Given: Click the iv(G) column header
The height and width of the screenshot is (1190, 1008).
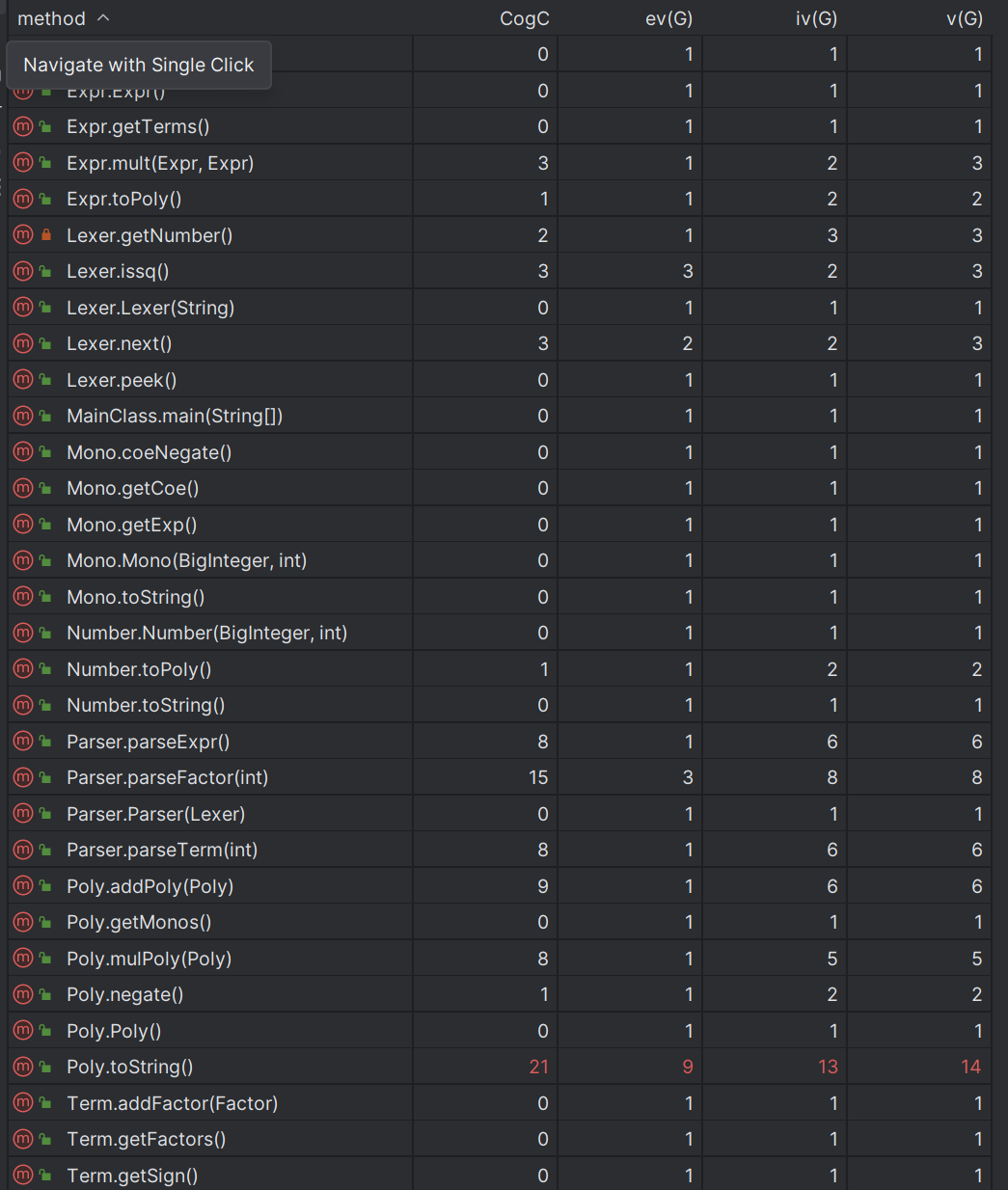Looking at the screenshot, I should [x=816, y=18].
